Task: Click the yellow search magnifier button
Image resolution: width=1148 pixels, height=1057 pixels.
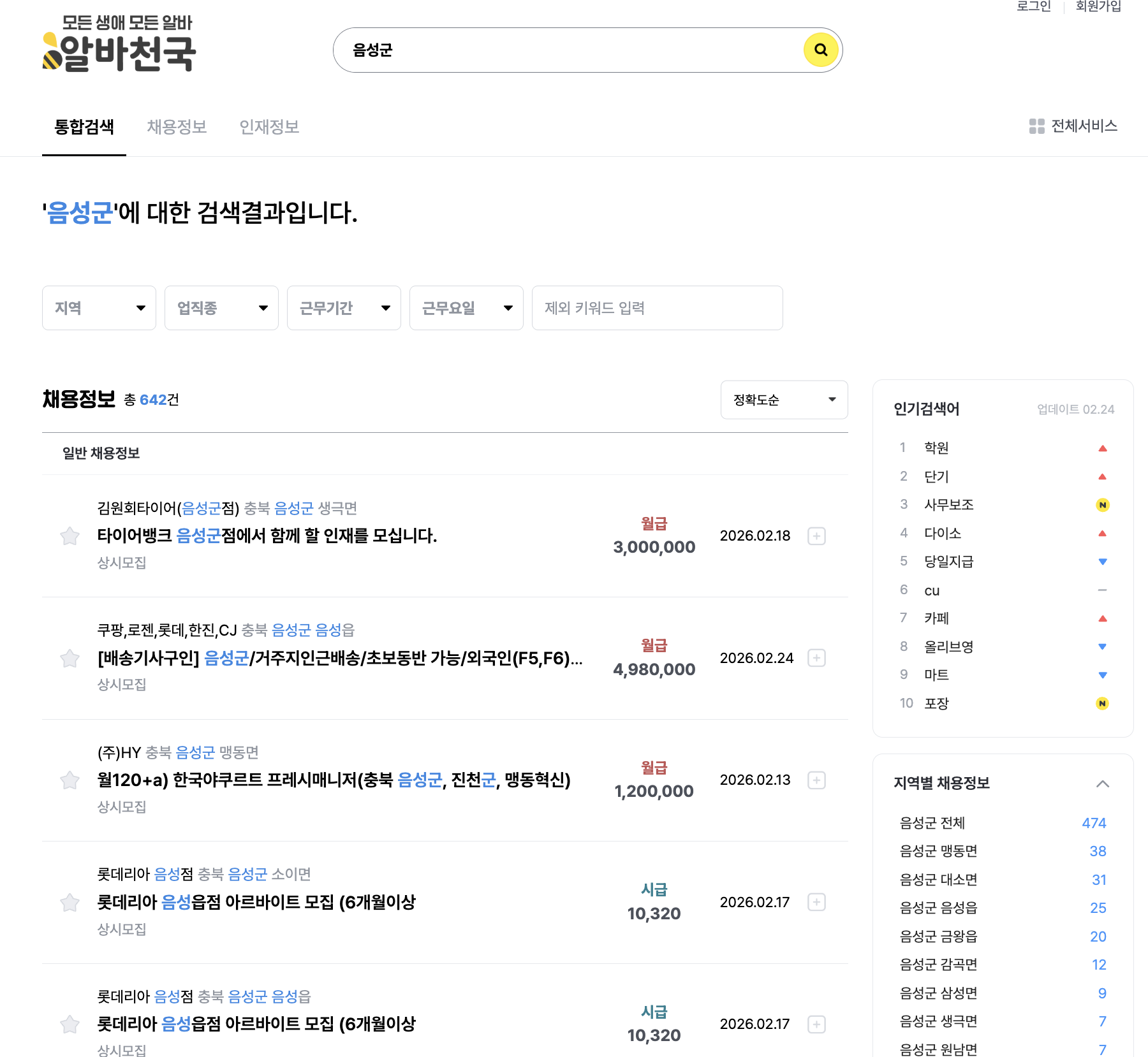Action: (x=821, y=50)
